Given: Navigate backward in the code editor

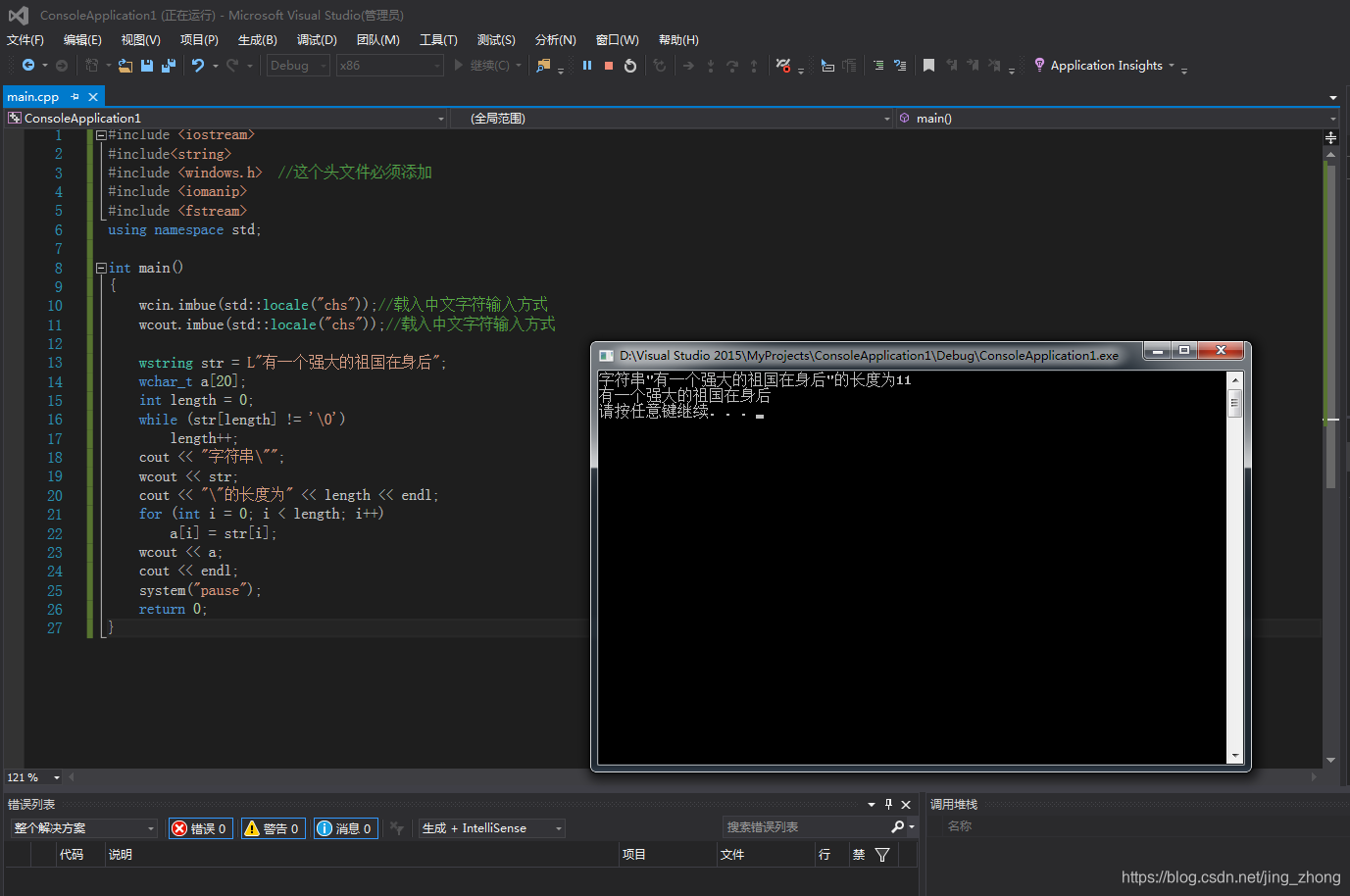Looking at the screenshot, I should pyautogui.click(x=26, y=65).
